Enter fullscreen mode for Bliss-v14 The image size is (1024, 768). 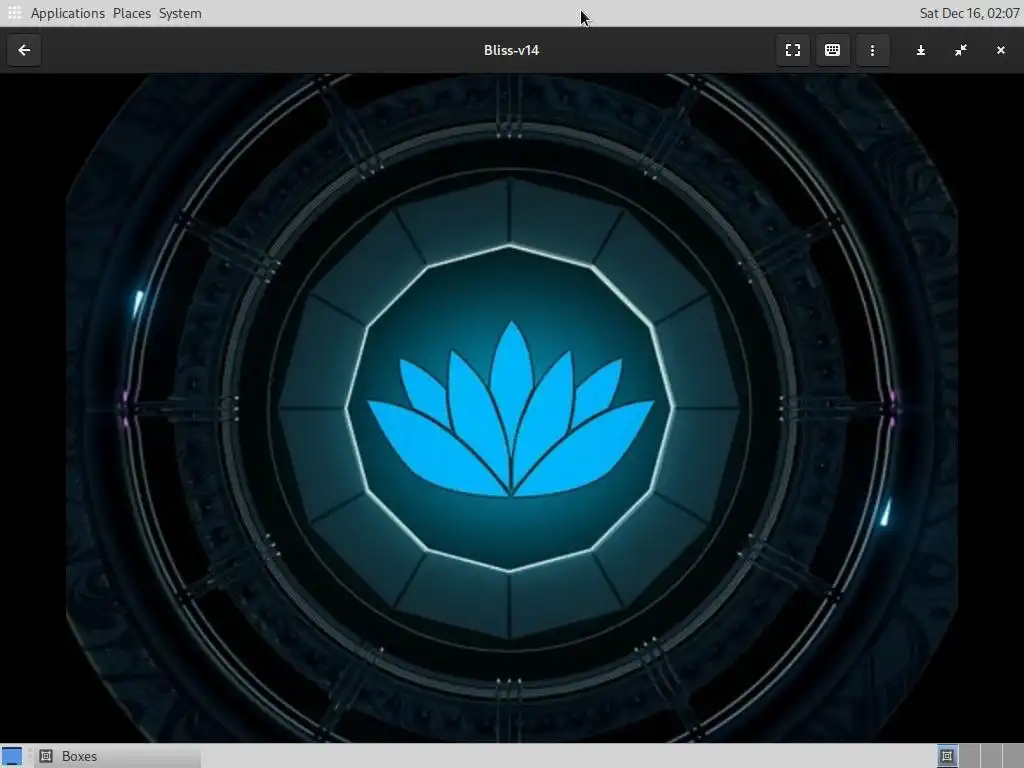click(x=792, y=50)
